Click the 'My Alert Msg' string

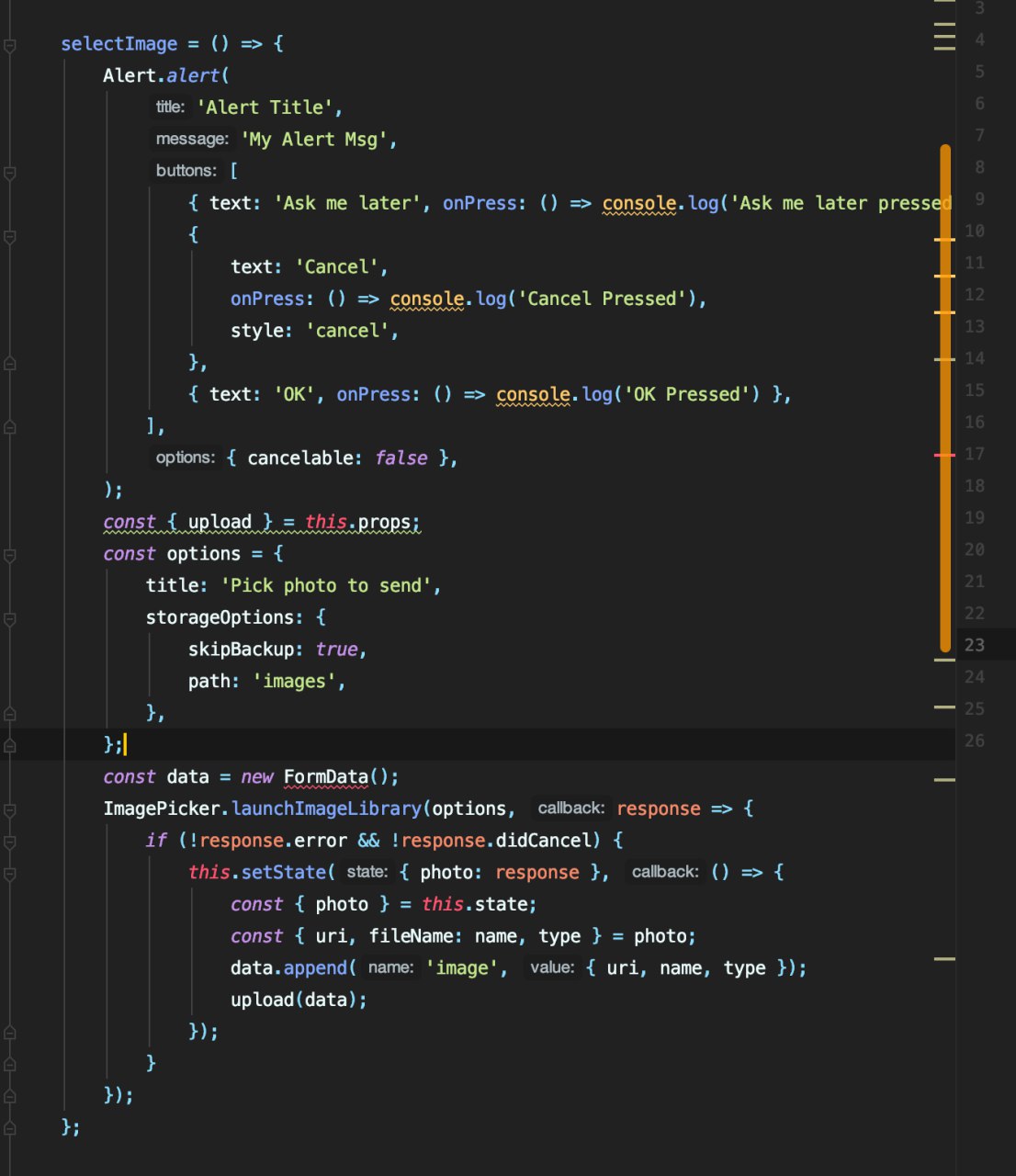313,140
